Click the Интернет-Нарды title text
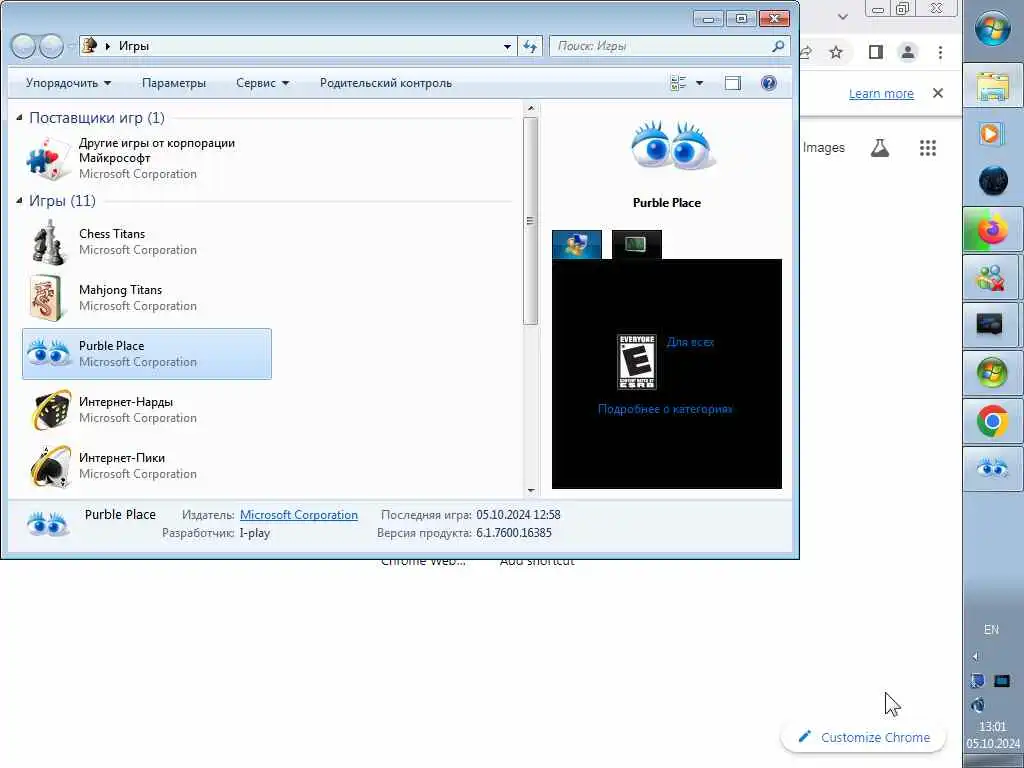Viewport: 1024px width, 768px height. [126, 402]
